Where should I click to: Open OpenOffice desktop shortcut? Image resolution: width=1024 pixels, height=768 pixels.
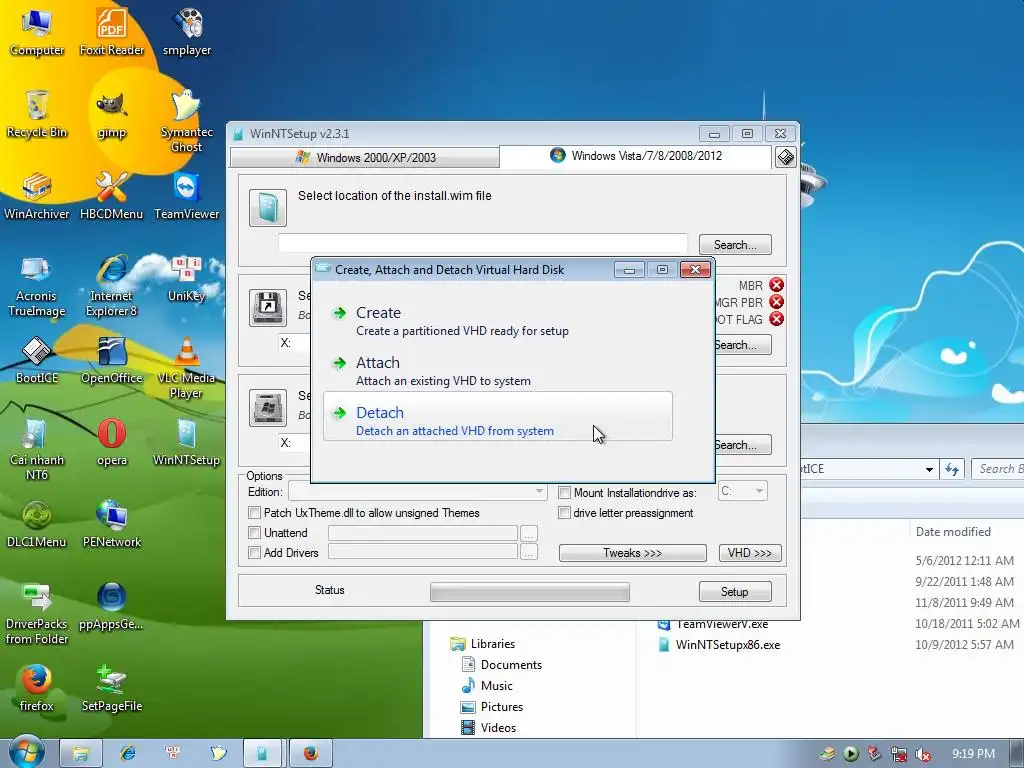(112, 360)
